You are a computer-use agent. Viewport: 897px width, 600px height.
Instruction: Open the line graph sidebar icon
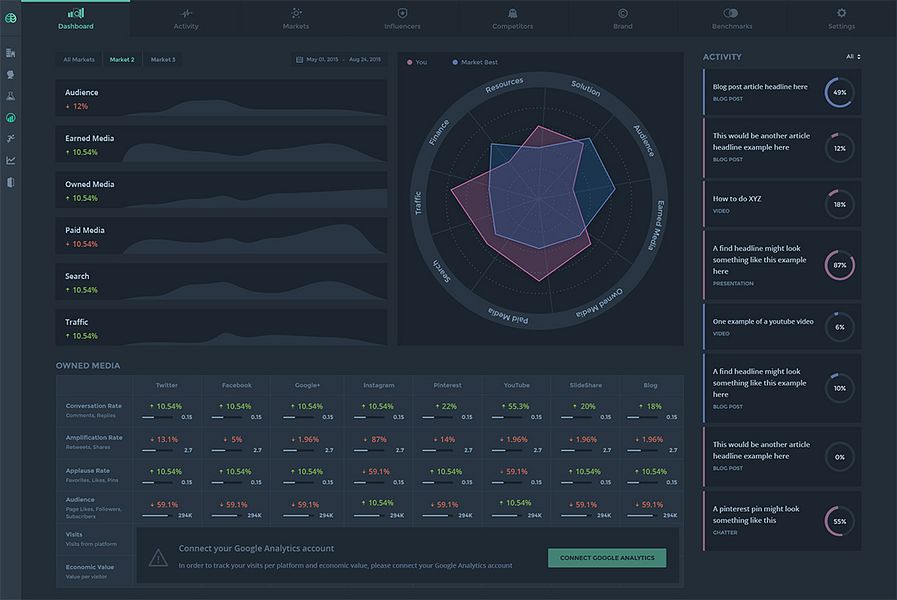[10, 160]
